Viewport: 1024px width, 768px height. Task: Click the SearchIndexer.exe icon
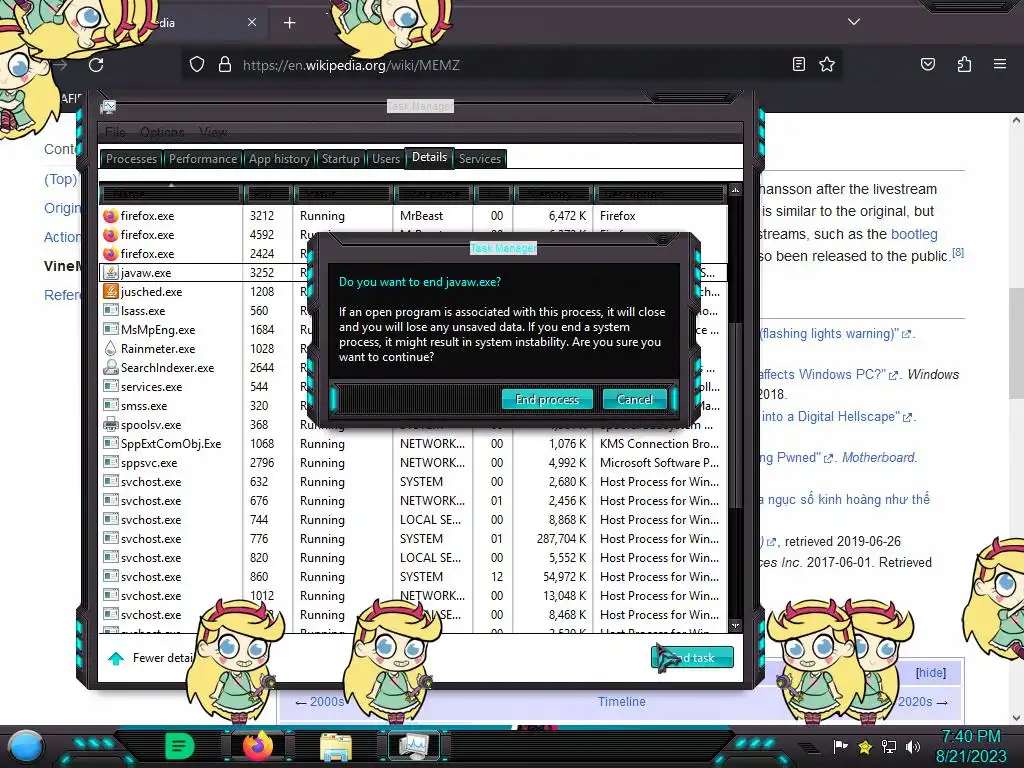point(110,367)
